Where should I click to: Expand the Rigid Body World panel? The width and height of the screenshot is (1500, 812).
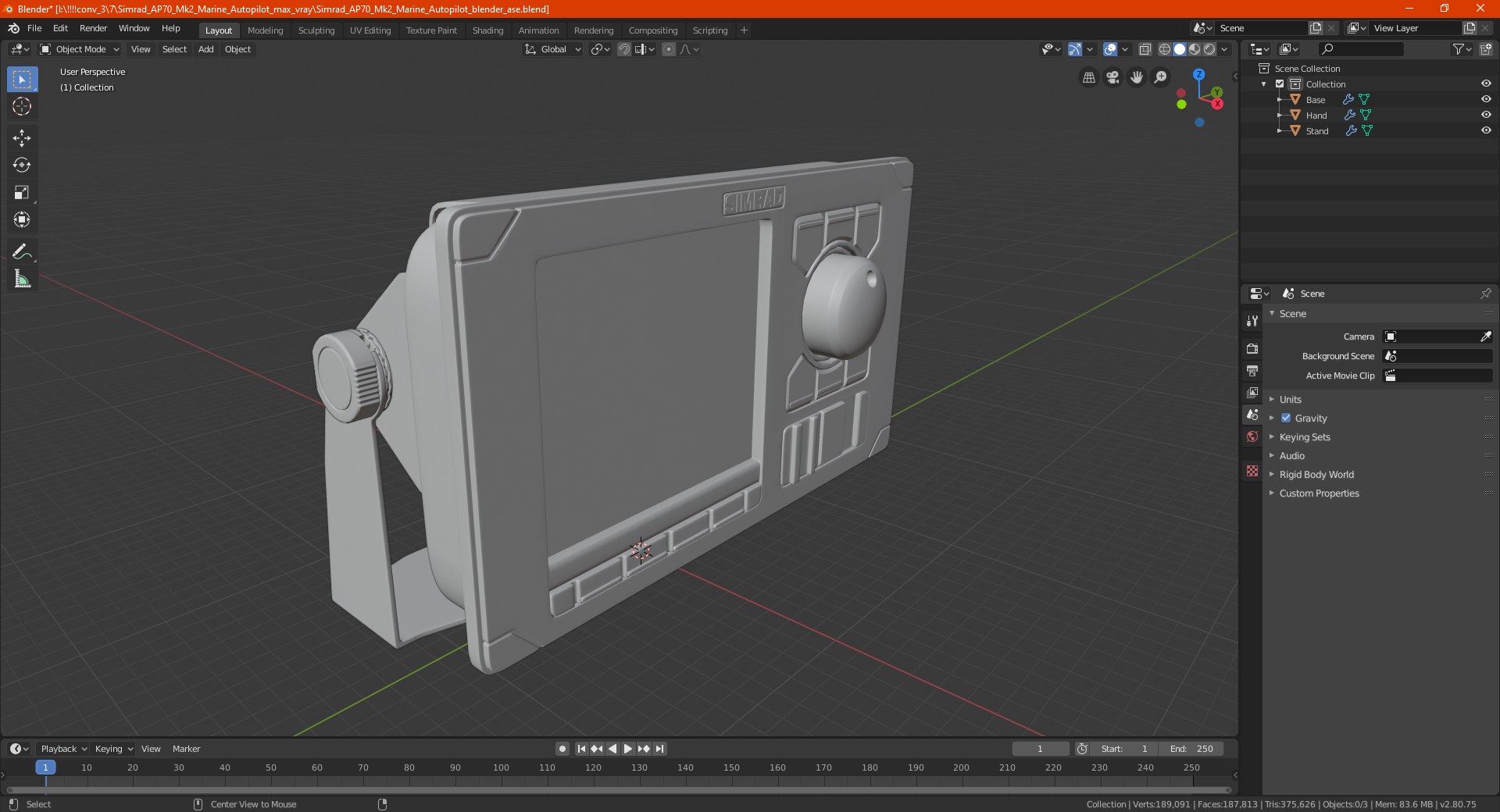pyautogui.click(x=1316, y=475)
